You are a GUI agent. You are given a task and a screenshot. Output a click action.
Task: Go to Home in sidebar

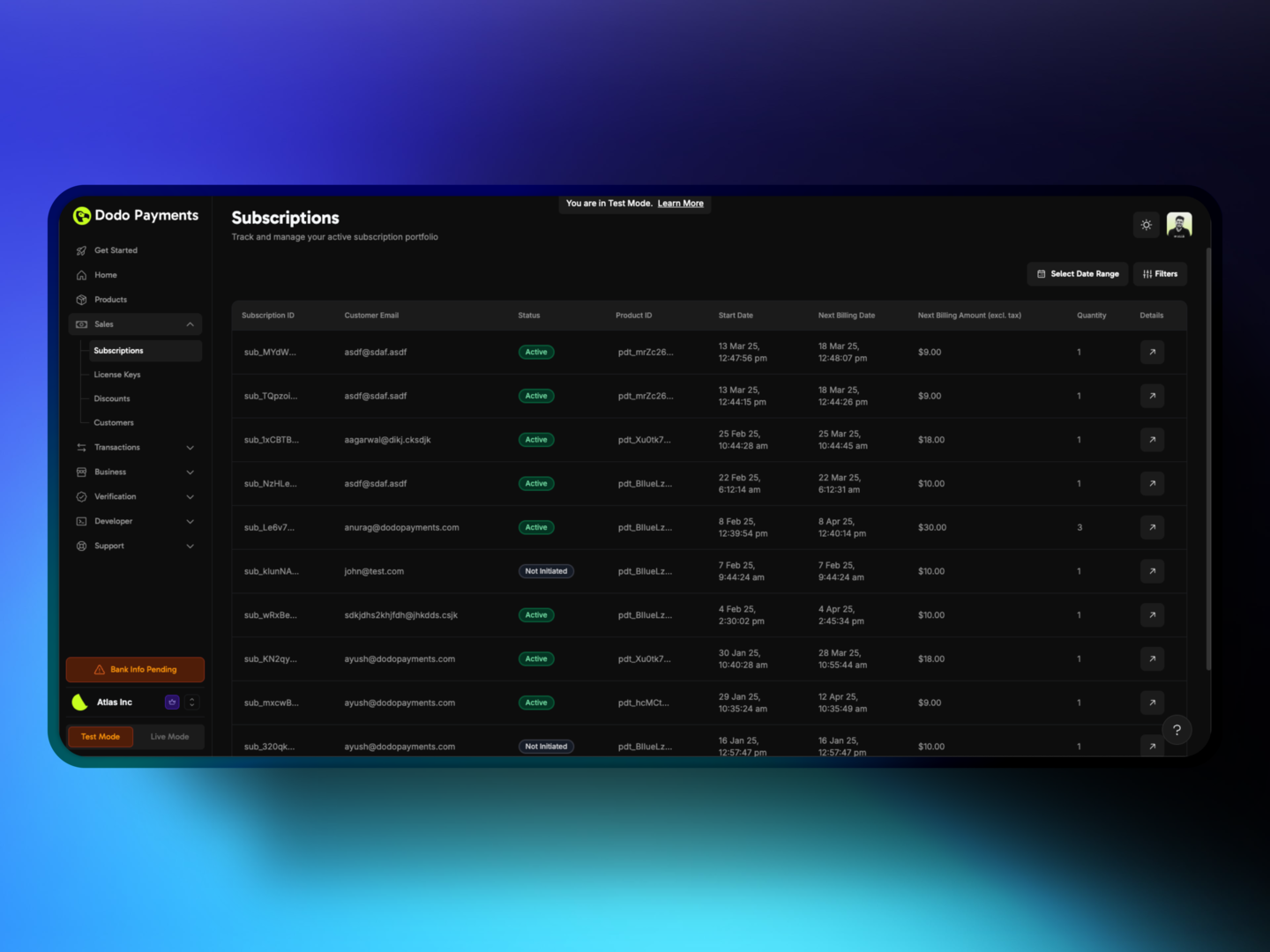(135, 275)
